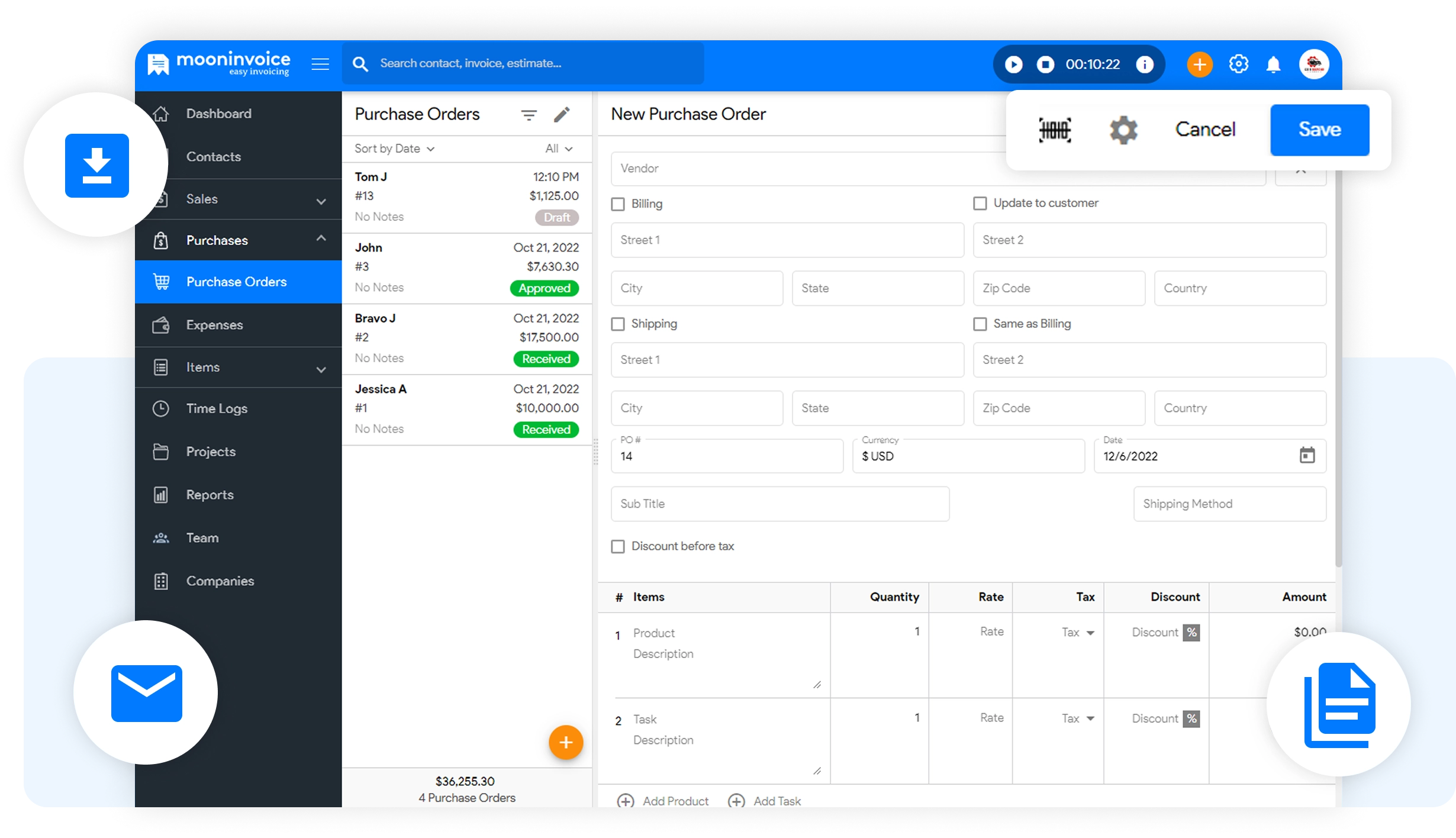This screenshot has height=838, width=1456.
Task: Open the notifications bell
Action: (1273, 65)
